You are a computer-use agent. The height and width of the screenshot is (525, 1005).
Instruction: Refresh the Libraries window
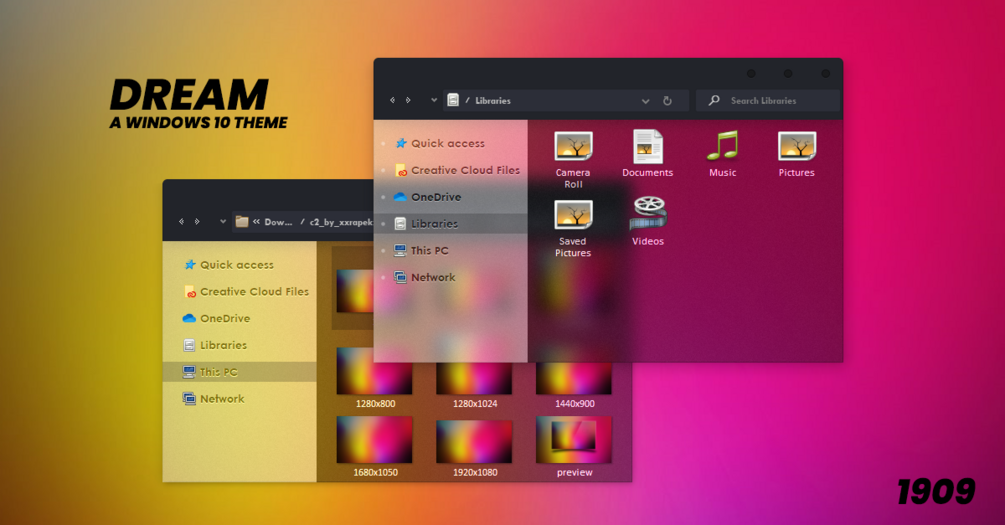667,101
